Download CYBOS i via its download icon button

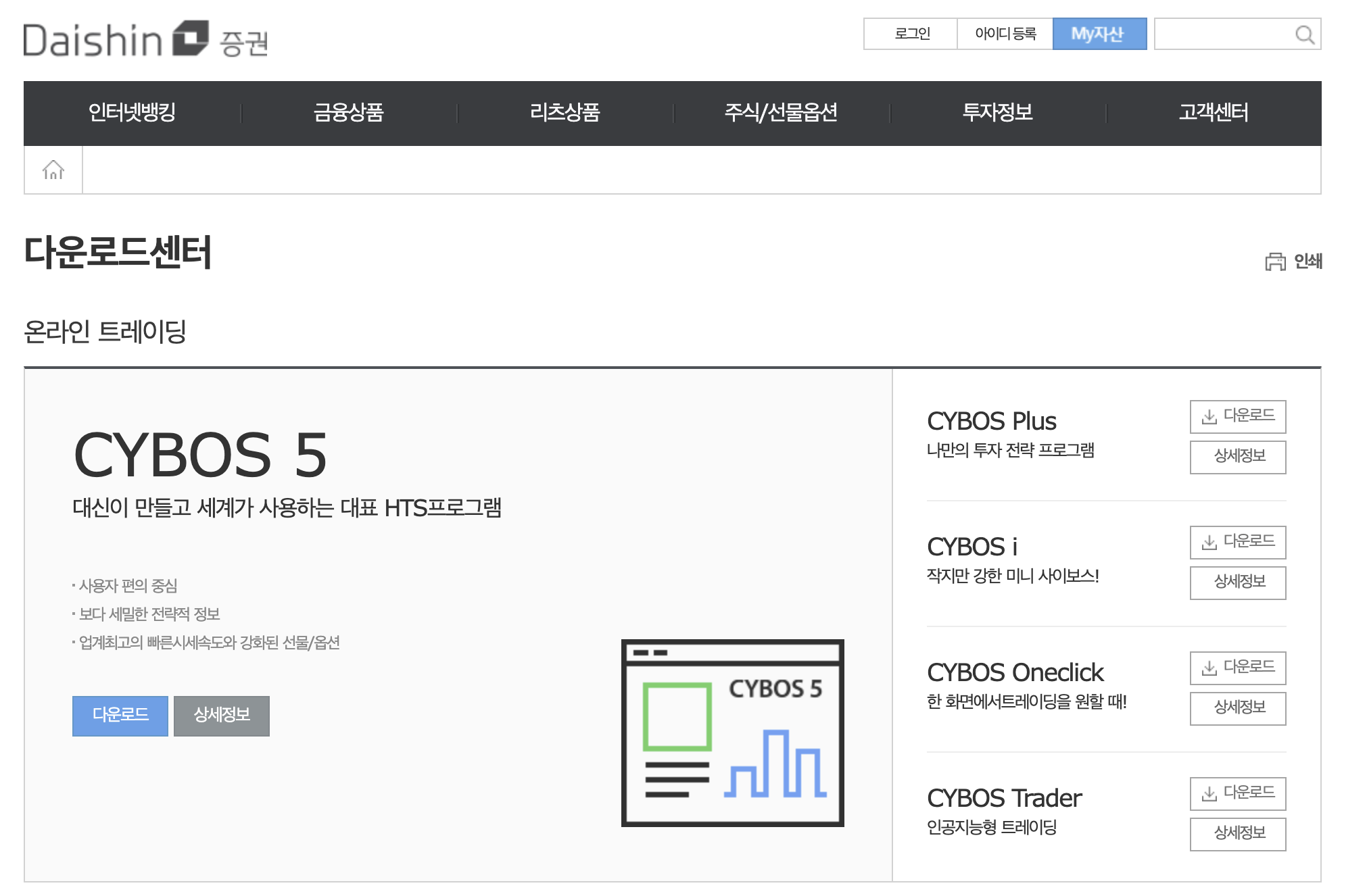(1237, 542)
